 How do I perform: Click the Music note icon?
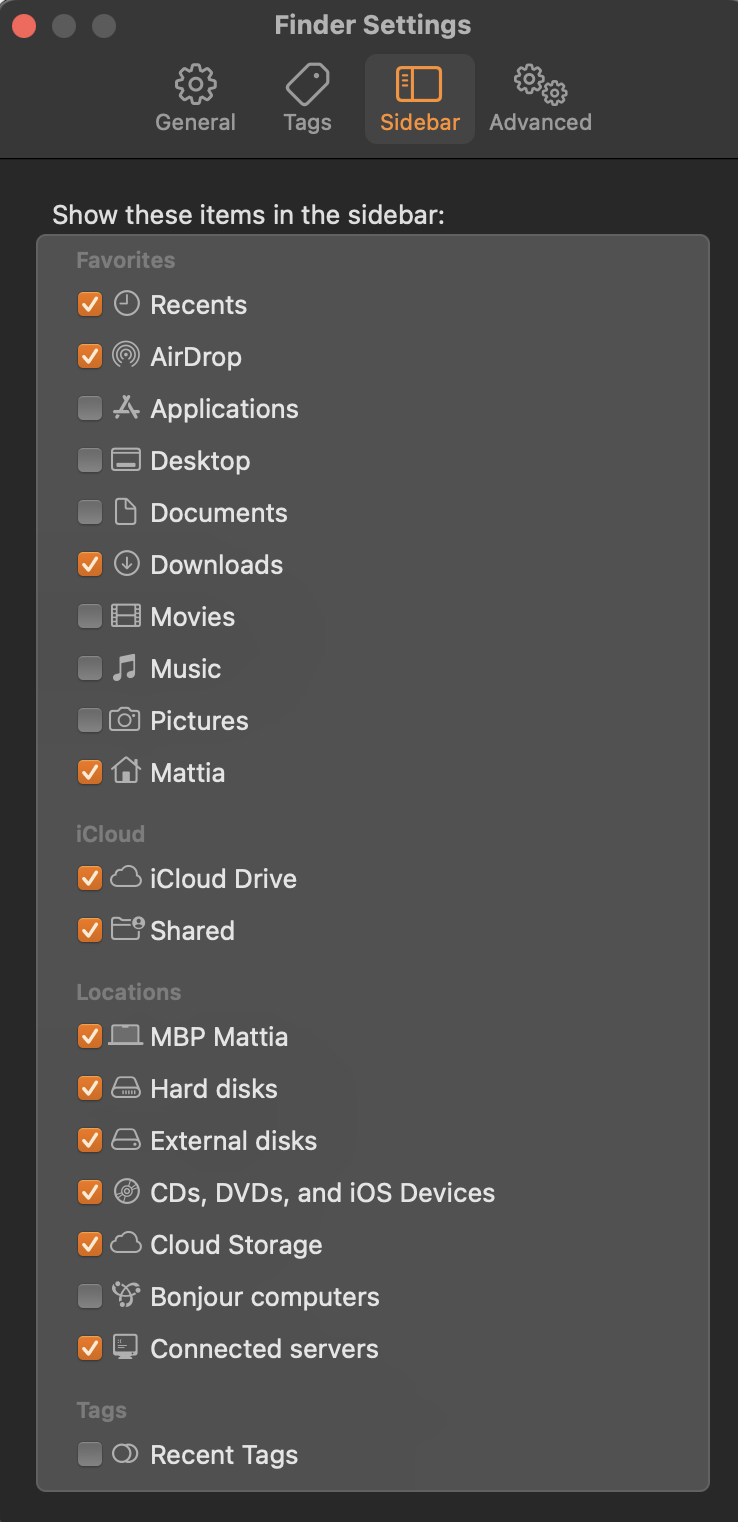coord(125,668)
